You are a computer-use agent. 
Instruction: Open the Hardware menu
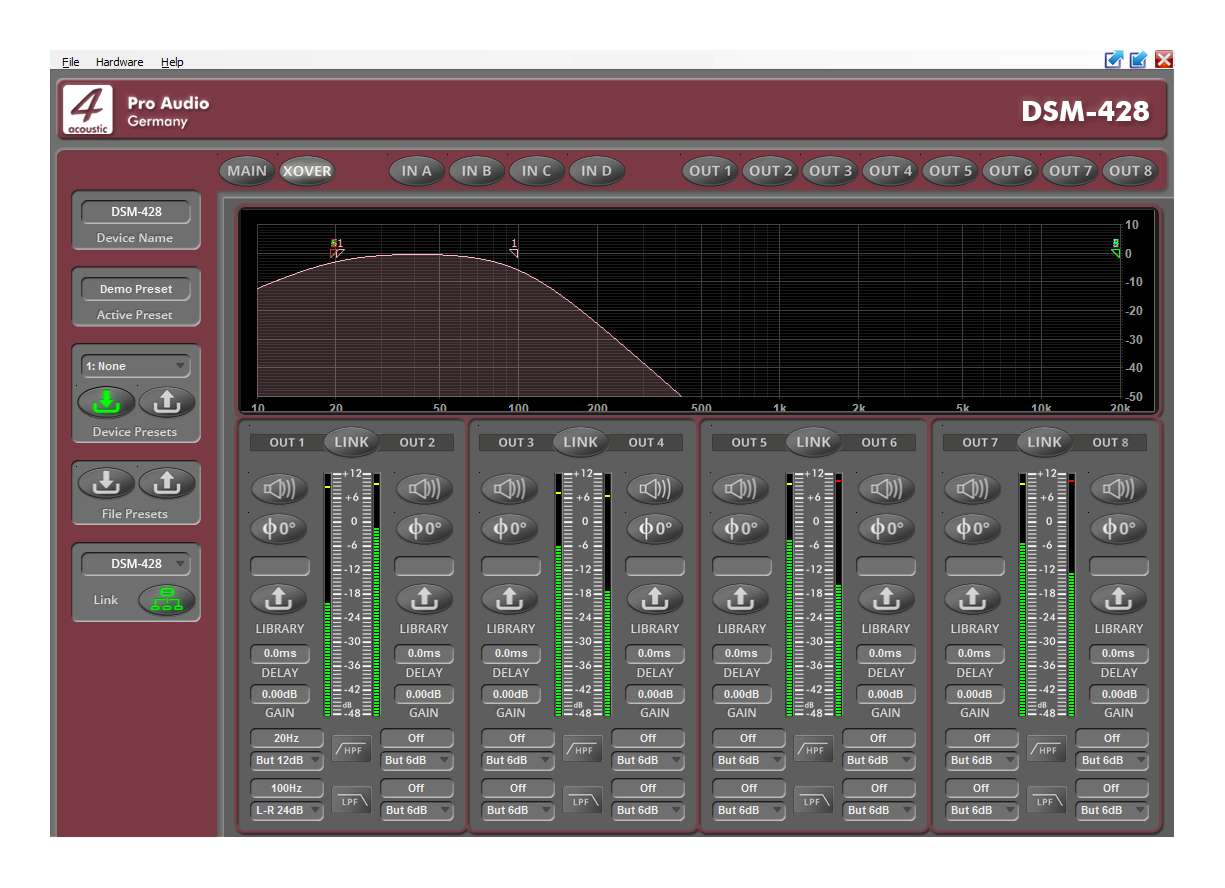pyautogui.click(x=119, y=62)
